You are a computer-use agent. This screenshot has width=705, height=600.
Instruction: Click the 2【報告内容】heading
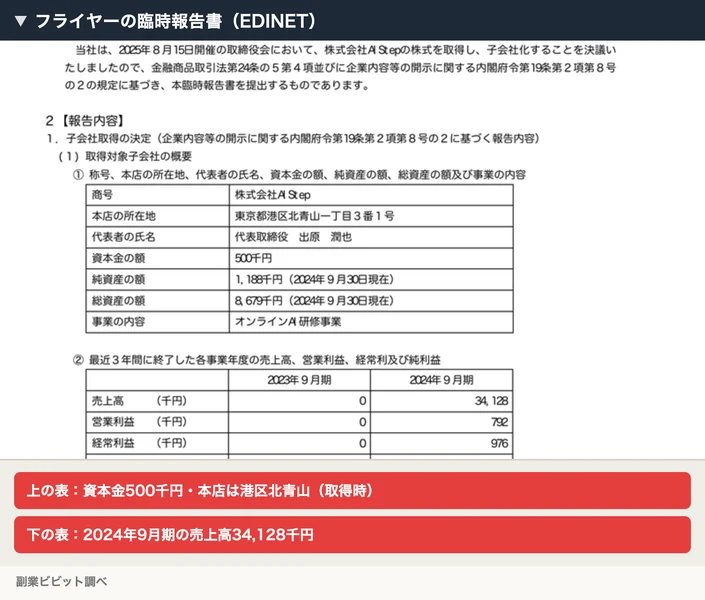[85, 121]
